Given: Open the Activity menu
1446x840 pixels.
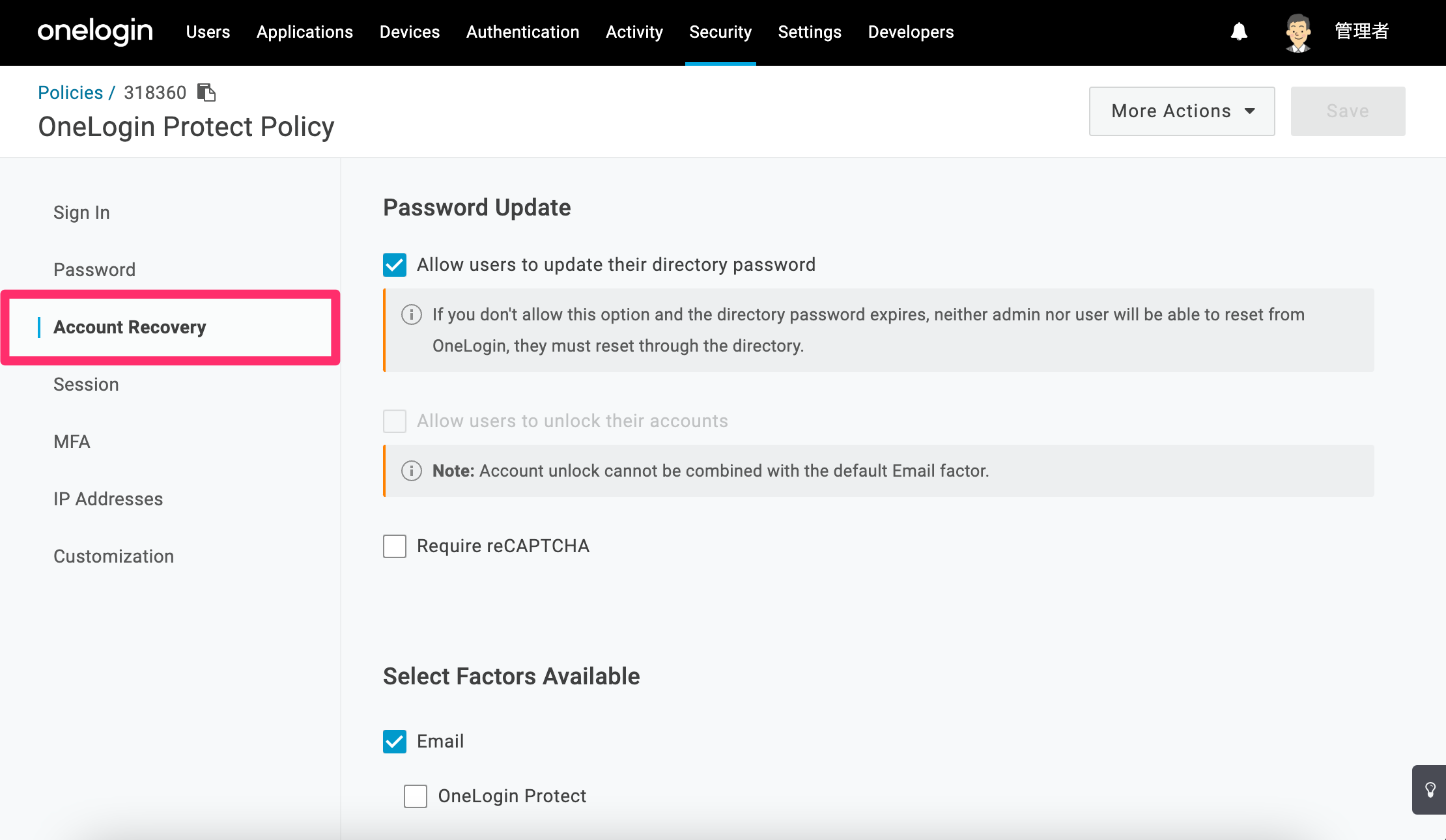Looking at the screenshot, I should [x=634, y=32].
